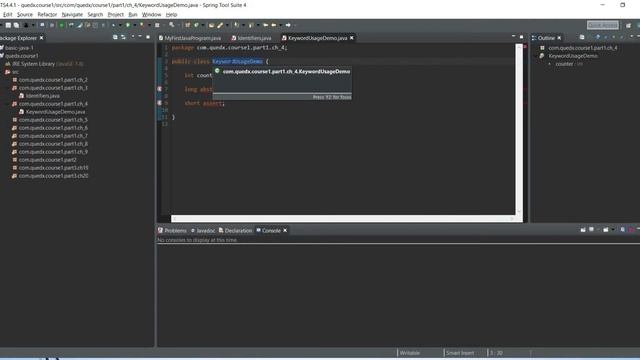Screen dimensions: 640x360
Task: Click the horizontal scrollbar of the editor
Action: pyautogui.click(x=343, y=219)
